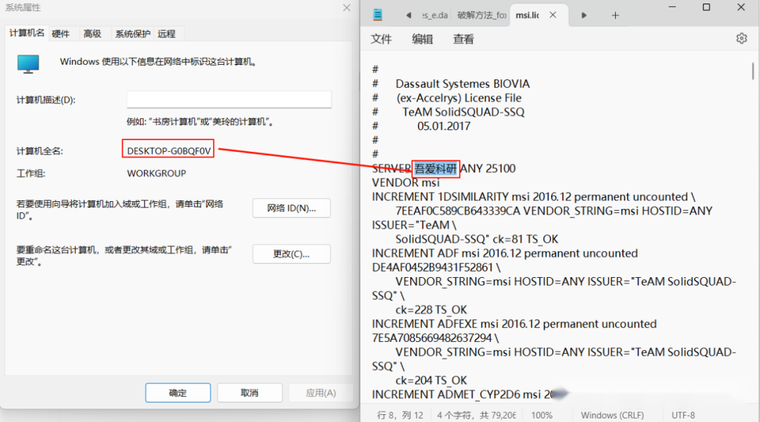Click the 7E5A7085669482637294 key line
760x422 pixels.
[x=435, y=338]
